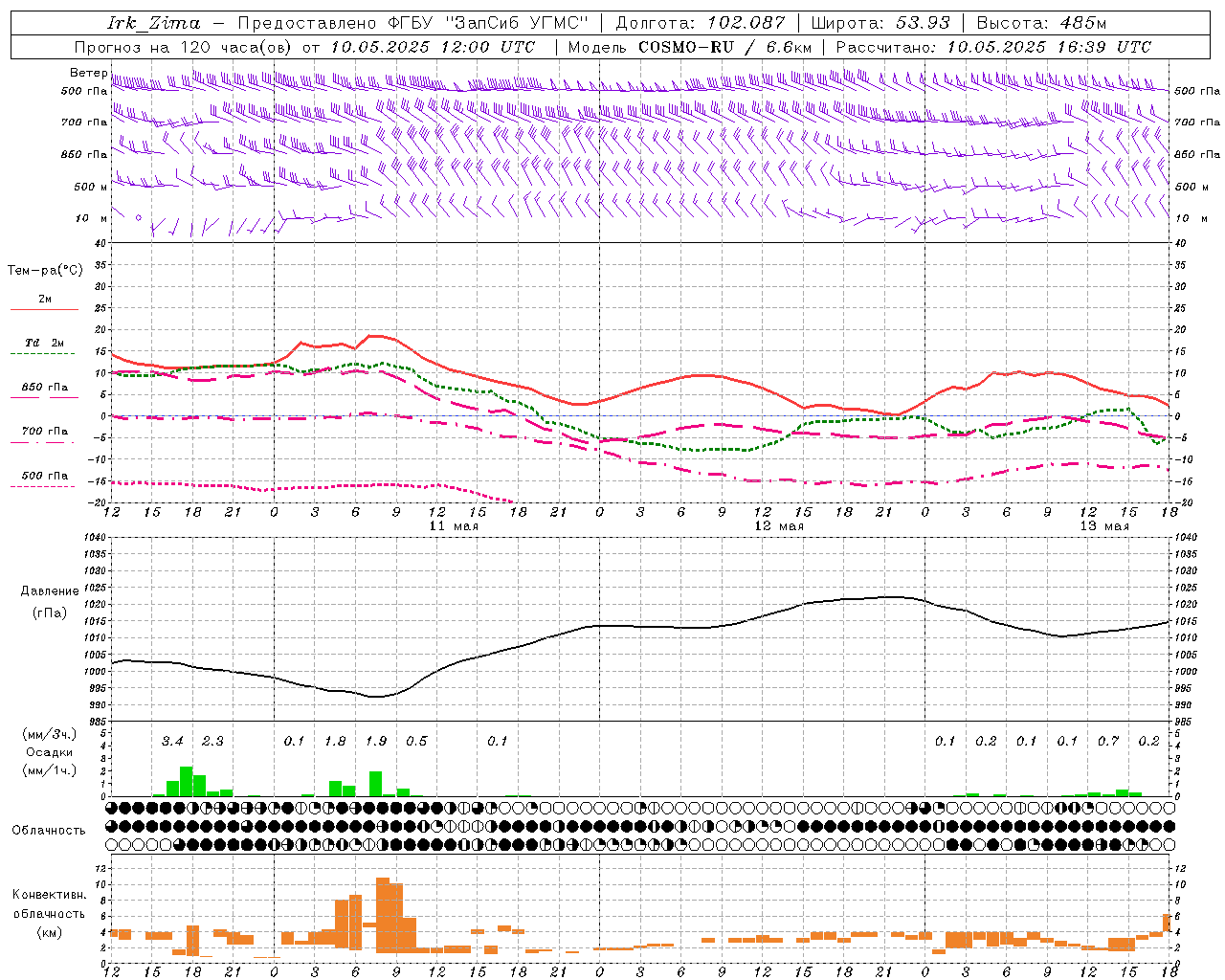Click the left '500 м' wind level label
Viewport: 1225px width, 980px height.
point(91,187)
